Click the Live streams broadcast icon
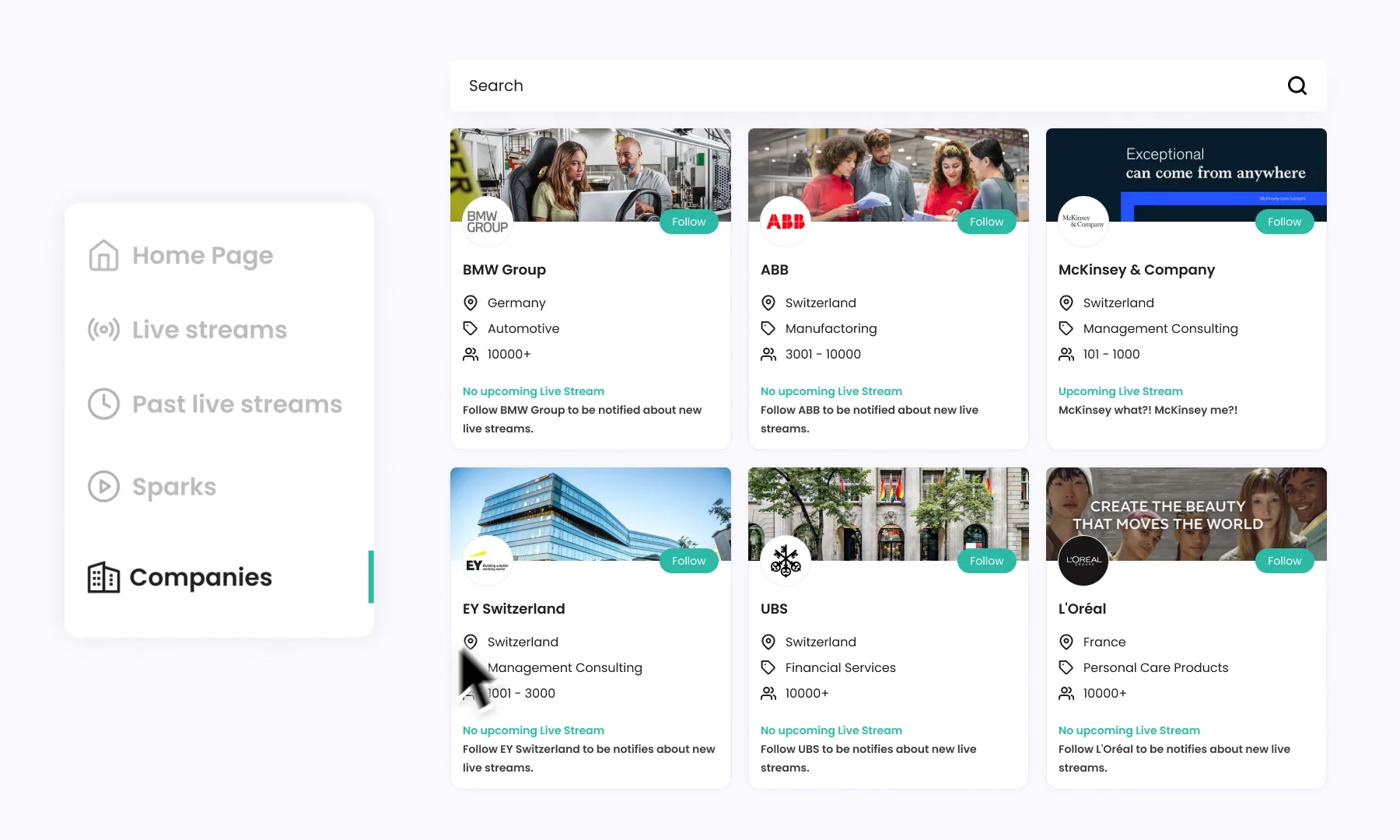Image resolution: width=1400 pixels, height=840 pixels. [x=103, y=330]
